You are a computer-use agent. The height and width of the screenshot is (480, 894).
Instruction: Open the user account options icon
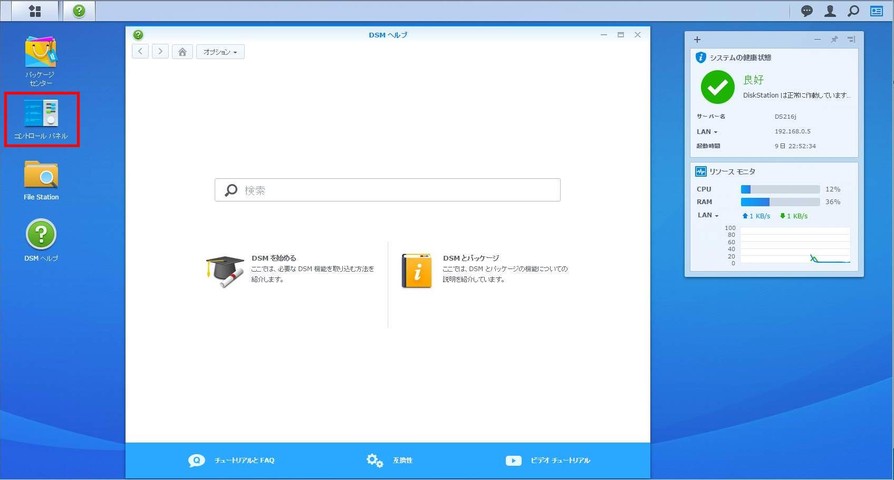[x=830, y=11]
